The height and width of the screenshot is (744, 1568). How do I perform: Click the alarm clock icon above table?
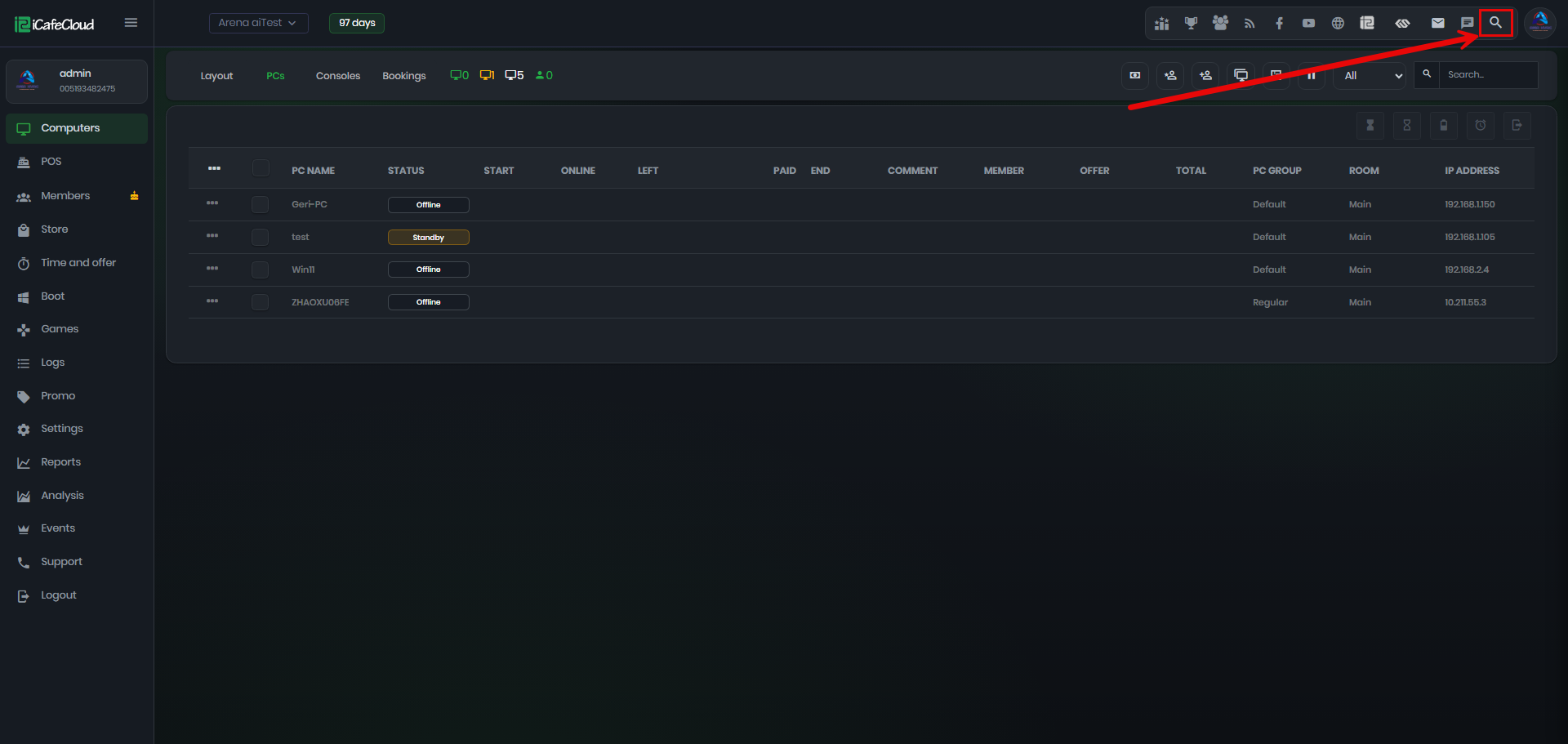coord(1481,125)
